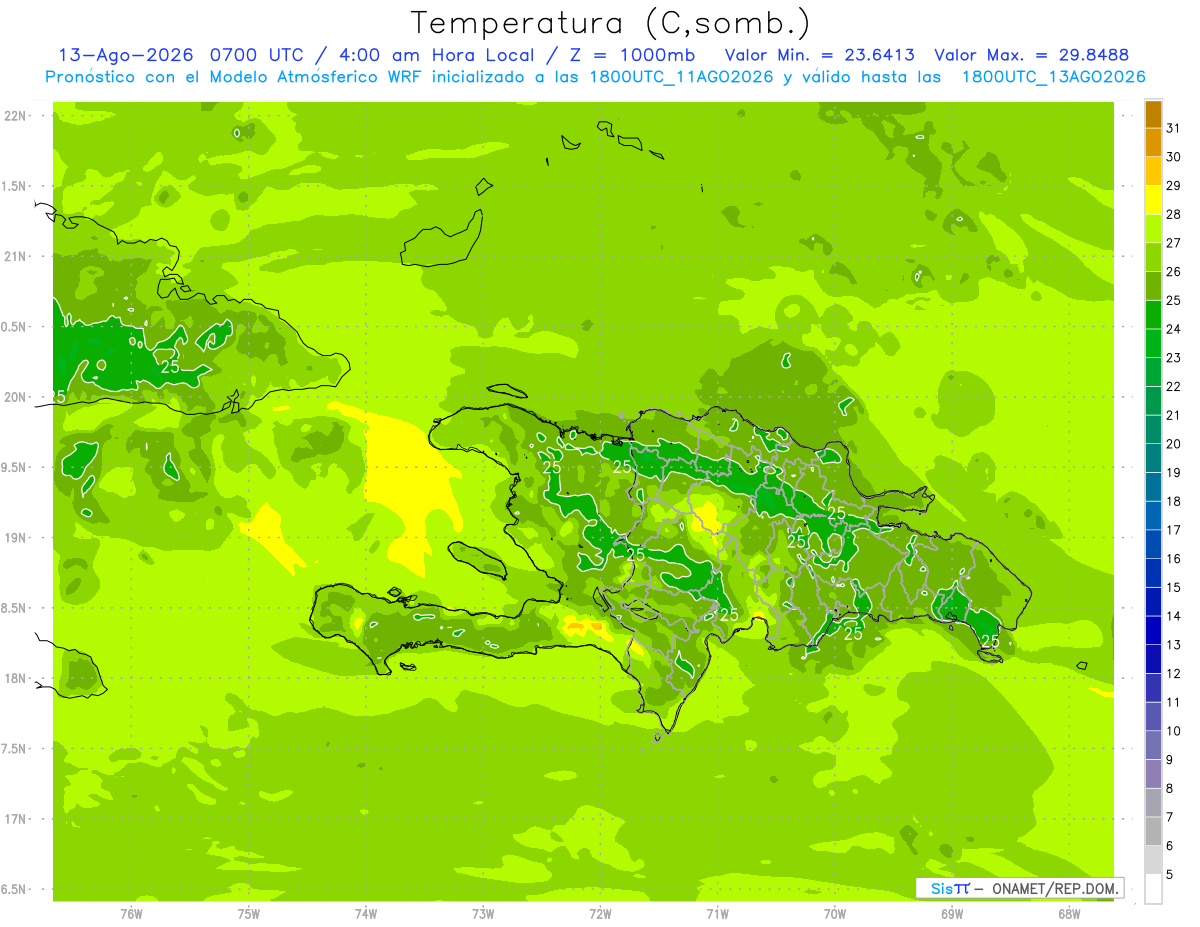Click the green swatch between 24 and 25
This screenshot has width=1200, height=927.
[x=1153, y=315]
